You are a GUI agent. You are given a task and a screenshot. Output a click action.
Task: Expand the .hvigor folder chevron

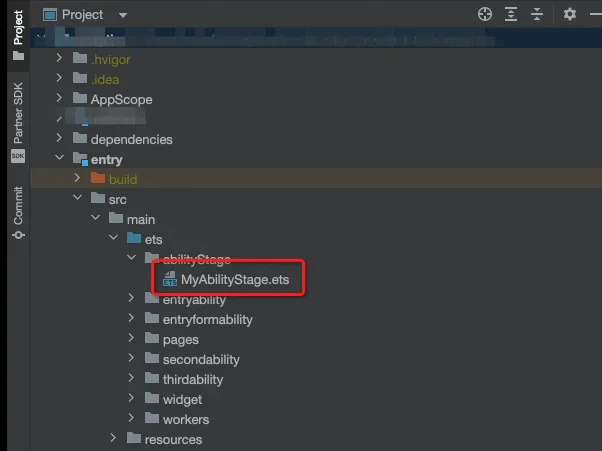59,58
